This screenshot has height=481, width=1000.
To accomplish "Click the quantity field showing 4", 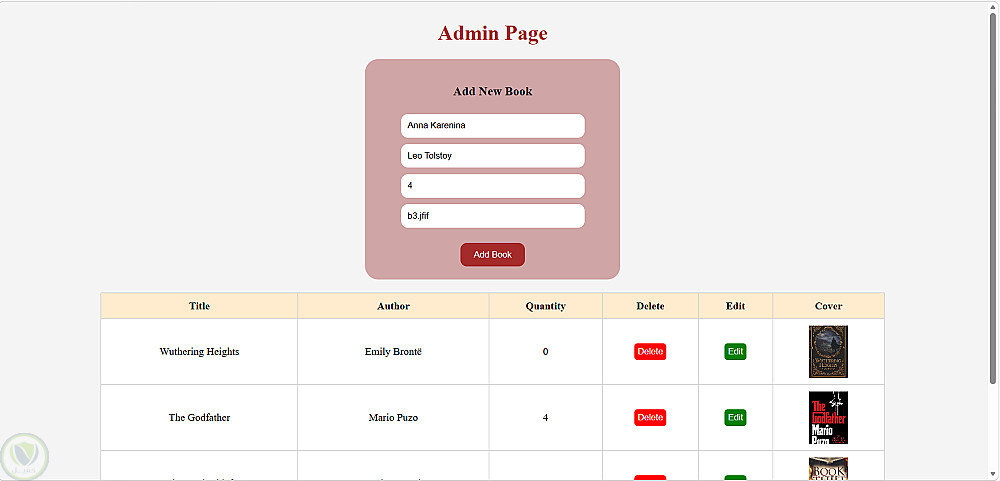I will pyautogui.click(x=492, y=186).
